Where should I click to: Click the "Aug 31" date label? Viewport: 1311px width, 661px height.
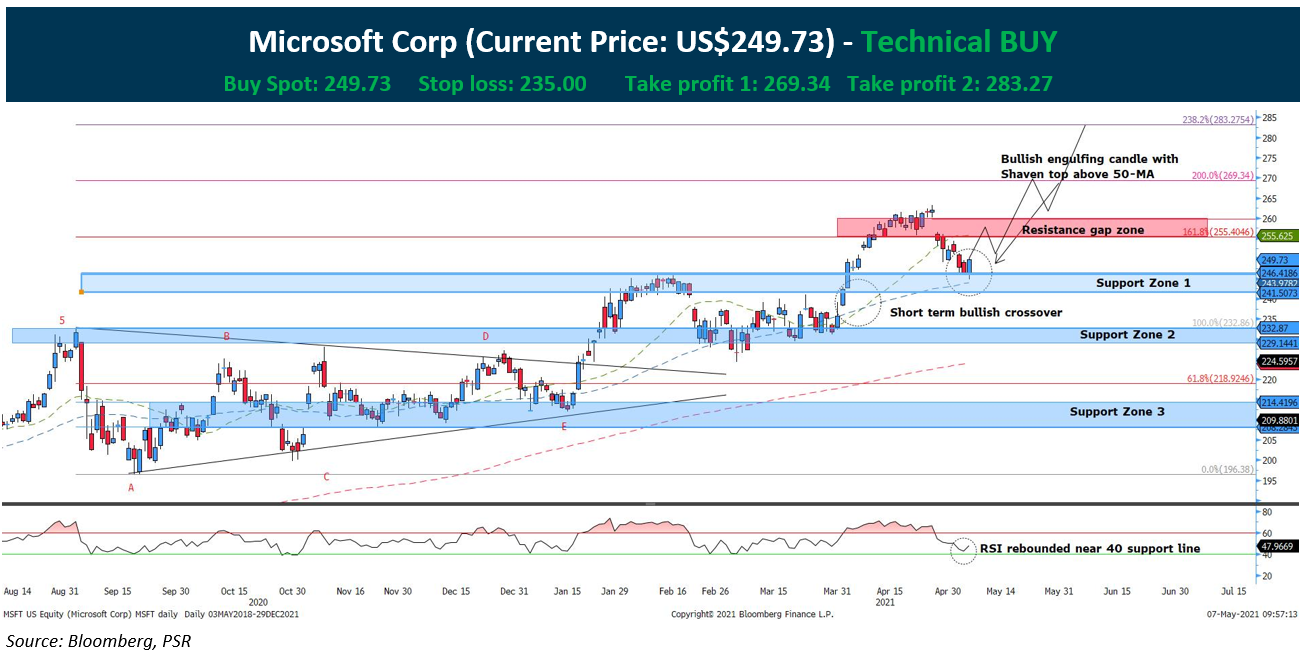pos(65,591)
